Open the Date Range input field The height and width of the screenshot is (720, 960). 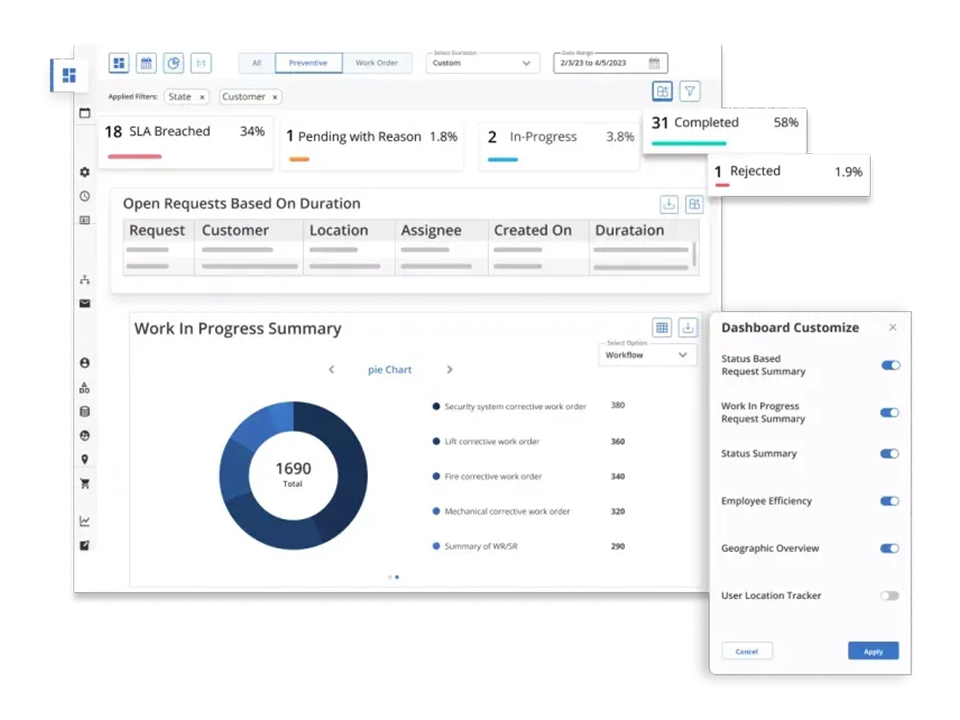click(609, 63)
